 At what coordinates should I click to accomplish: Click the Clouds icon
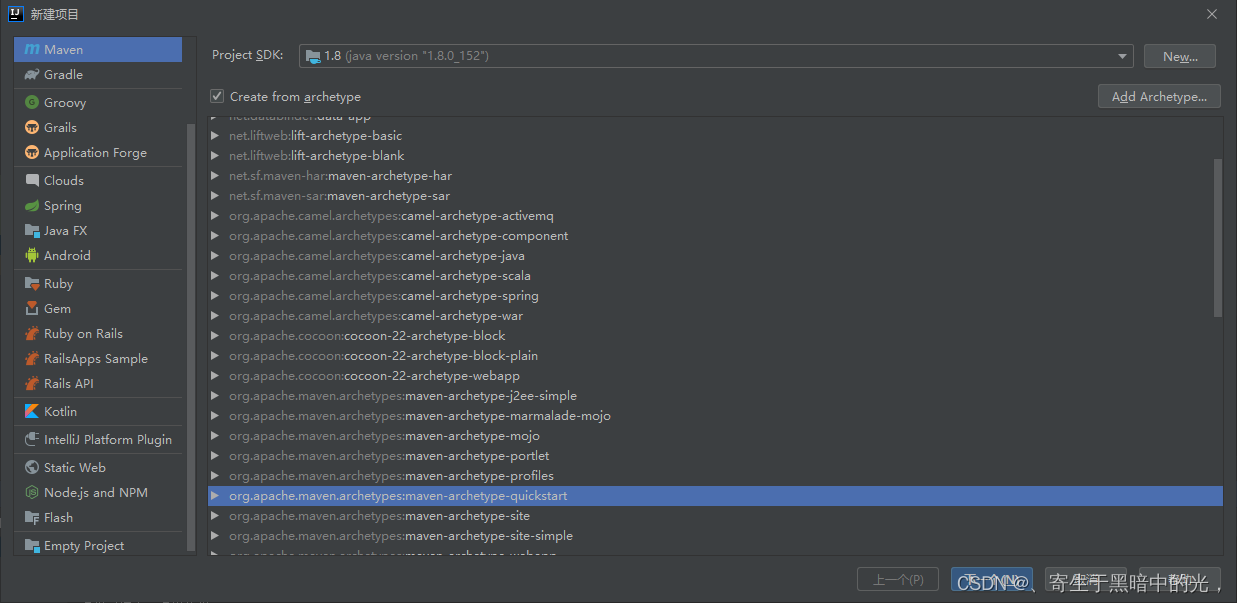[32, 180]
